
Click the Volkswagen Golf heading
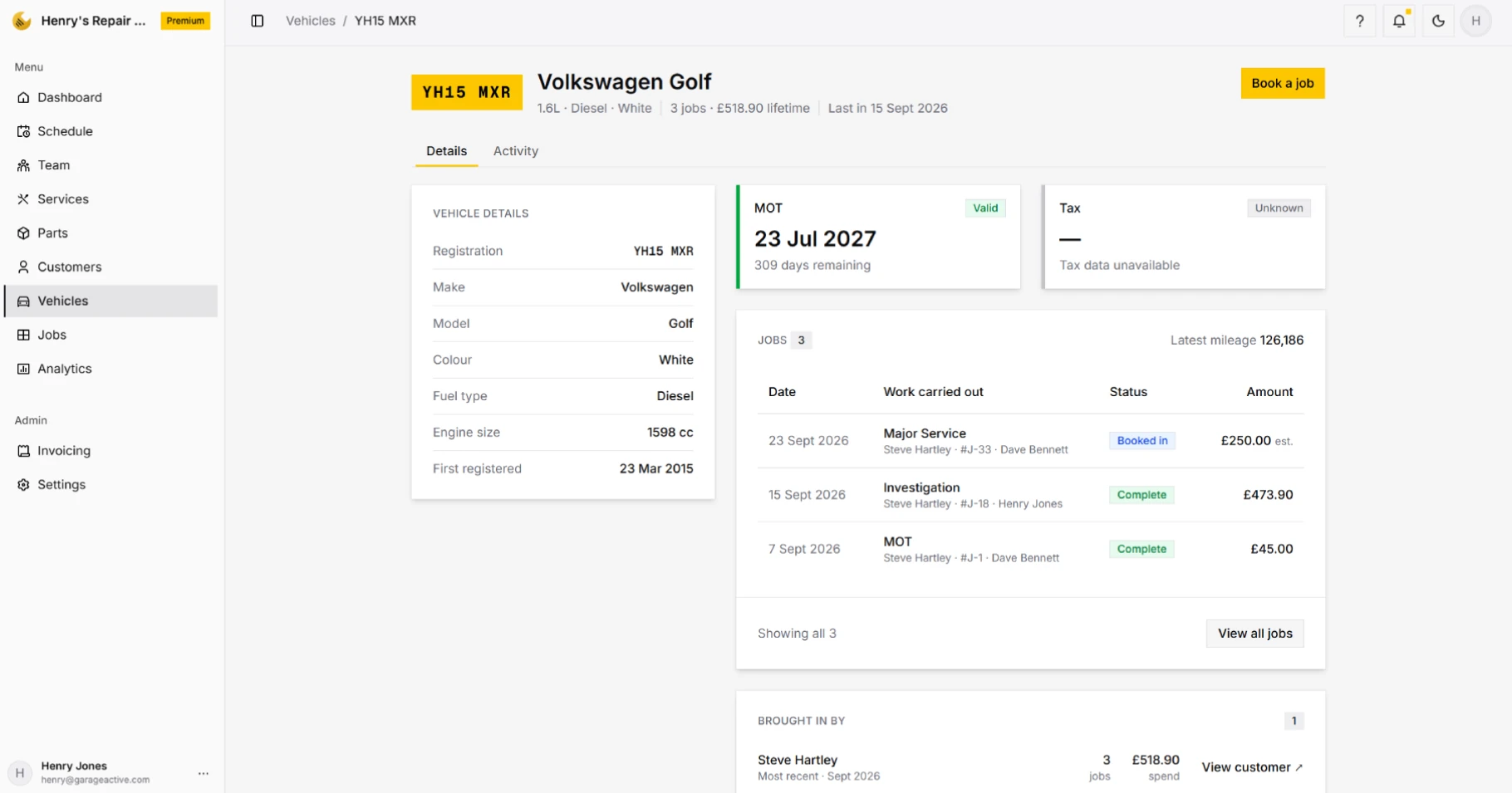click(x=625, y=82)
